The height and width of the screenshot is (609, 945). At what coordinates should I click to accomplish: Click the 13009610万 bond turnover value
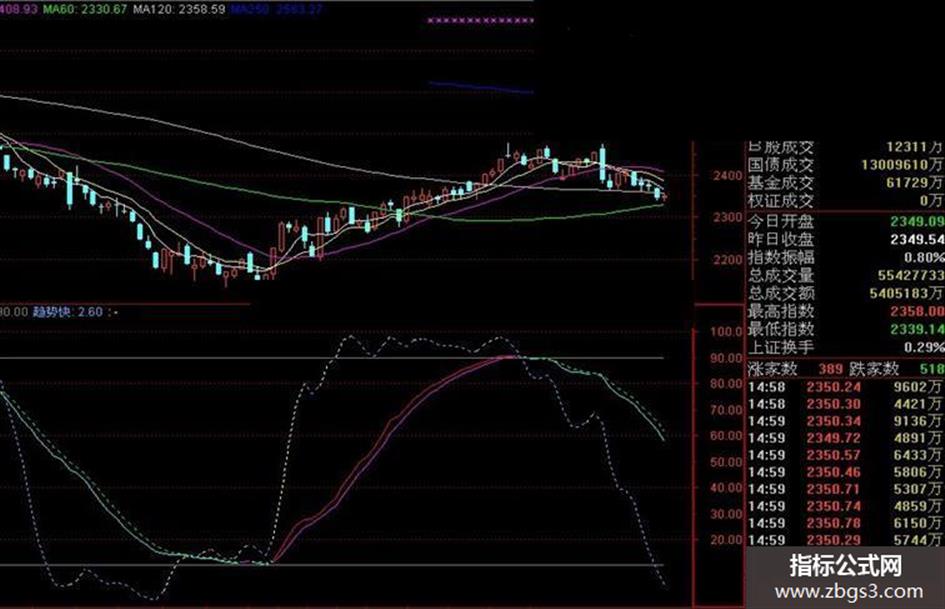[902, 164]
